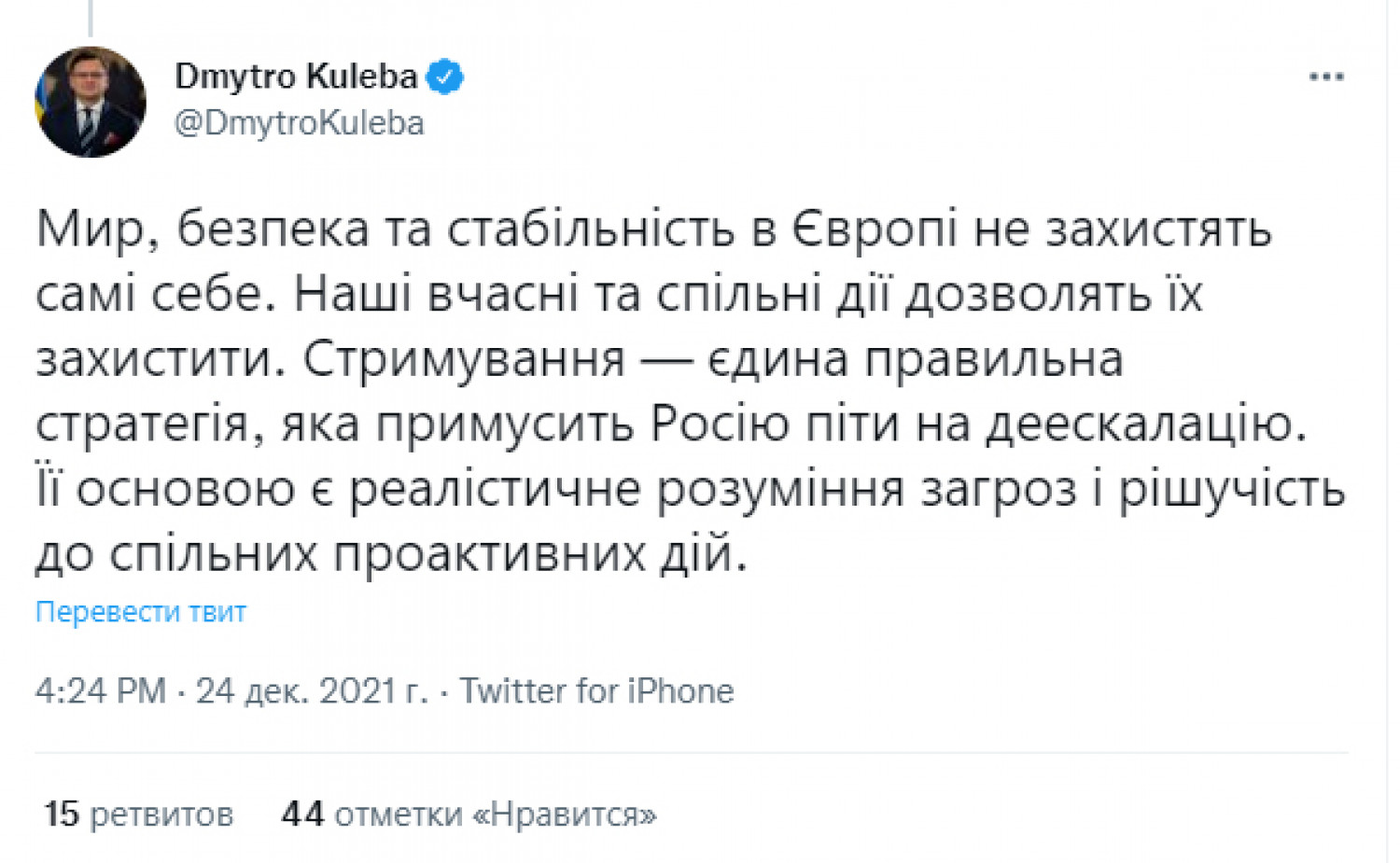This screenshot has height=863, width=1400.
Task: Click the tweet's last line "до спільних проактивних дій"
Action: pyautogui.click(x=390, y=554)
